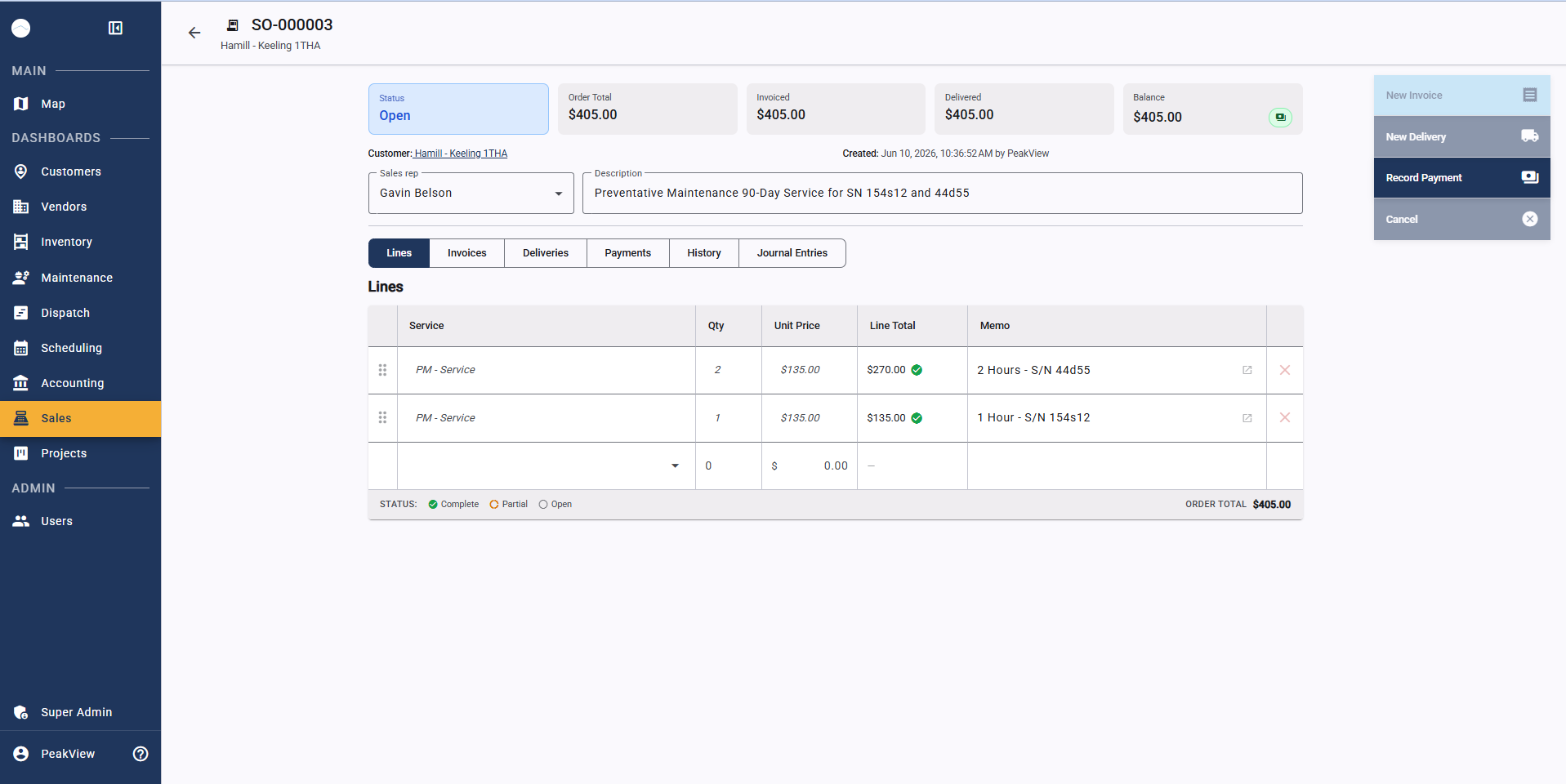The width and height of the screenshot is (1566, 784).
Task: Open the Users admin page
Action: coord(80,521)
